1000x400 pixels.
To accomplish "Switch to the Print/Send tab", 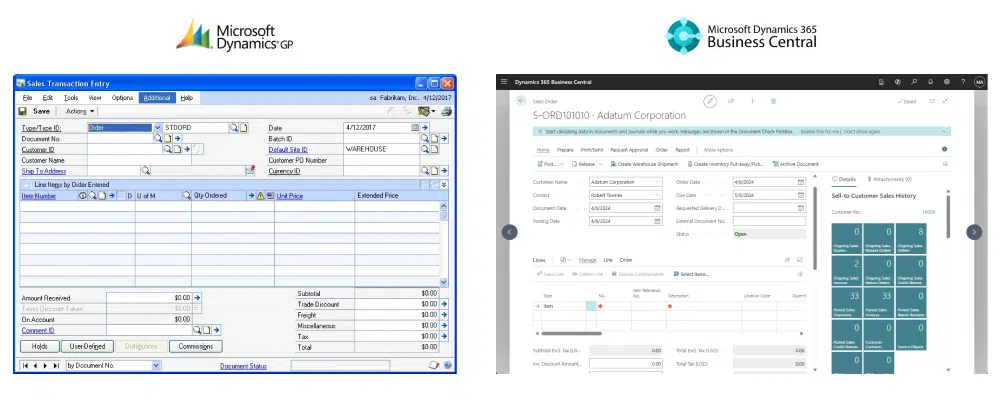I will 592,150.
